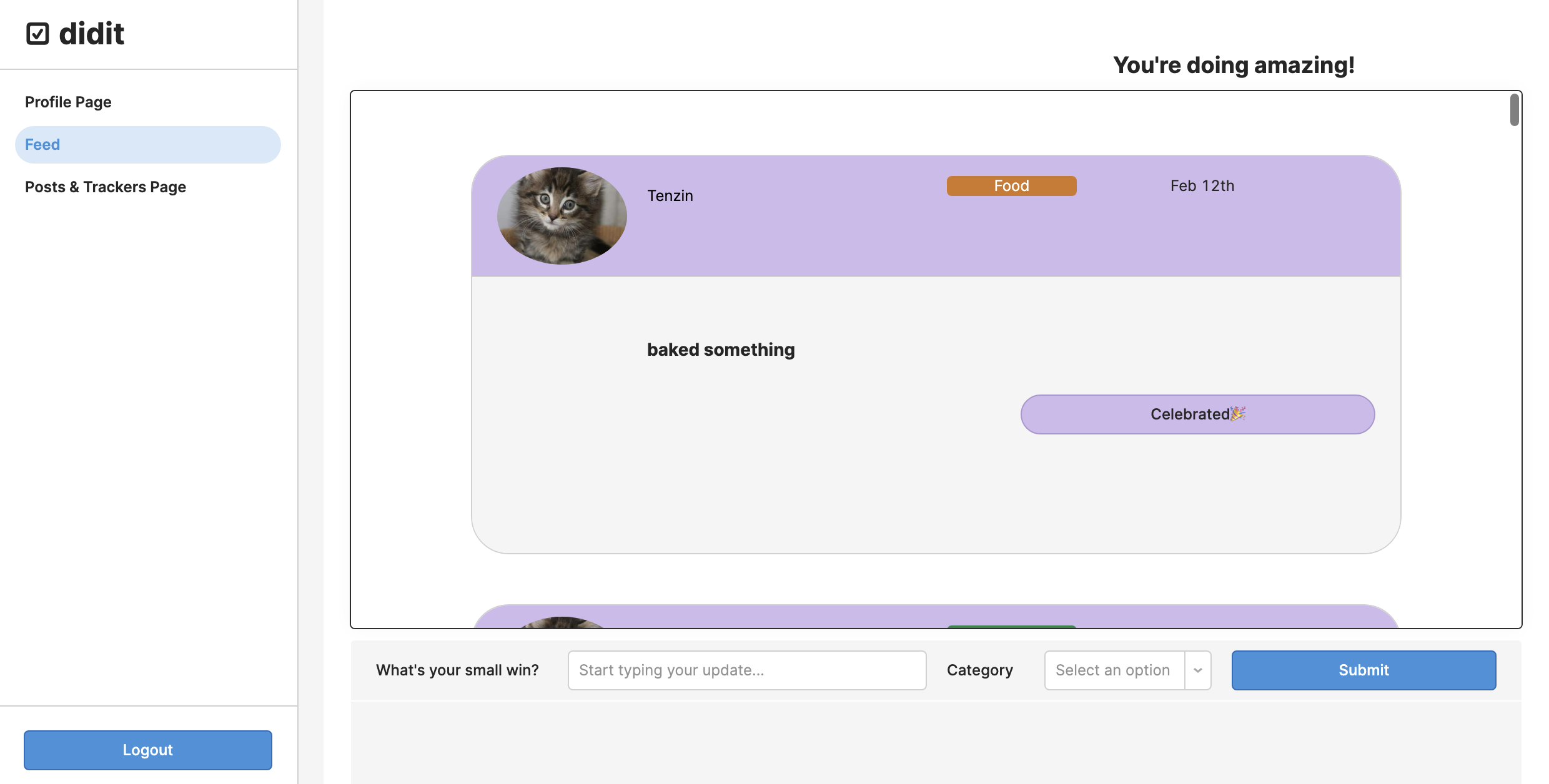The height and width of the screenshot is (784, 1549).
Task: Click Tenzin's kitten avatar picture
Action: pyautogui.click(x=562, y=215)
